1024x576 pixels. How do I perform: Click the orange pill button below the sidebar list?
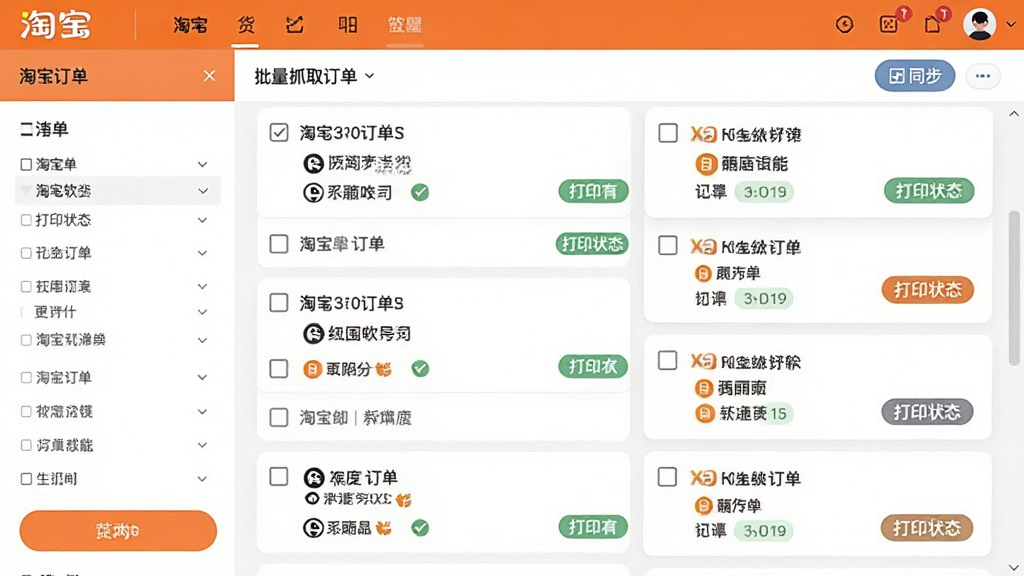[118, 531]
